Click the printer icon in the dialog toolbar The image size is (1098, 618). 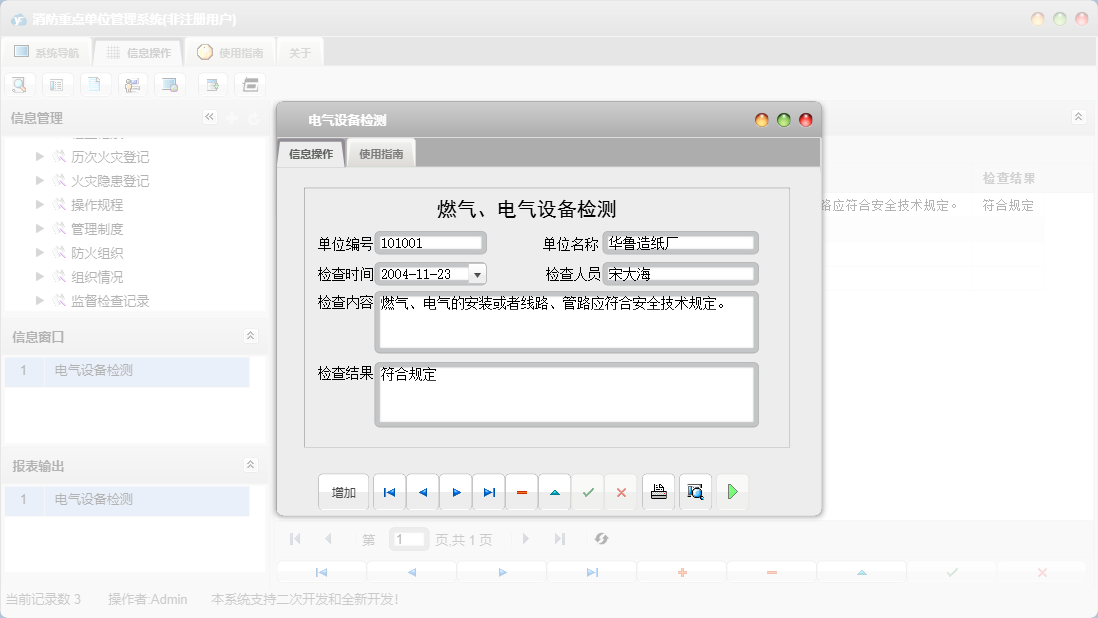(x=658, y=491)
